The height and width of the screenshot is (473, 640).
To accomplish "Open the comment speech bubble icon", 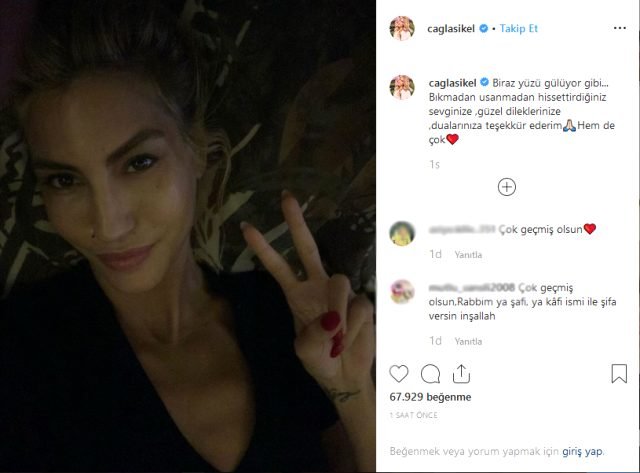I will pos(430,374).
